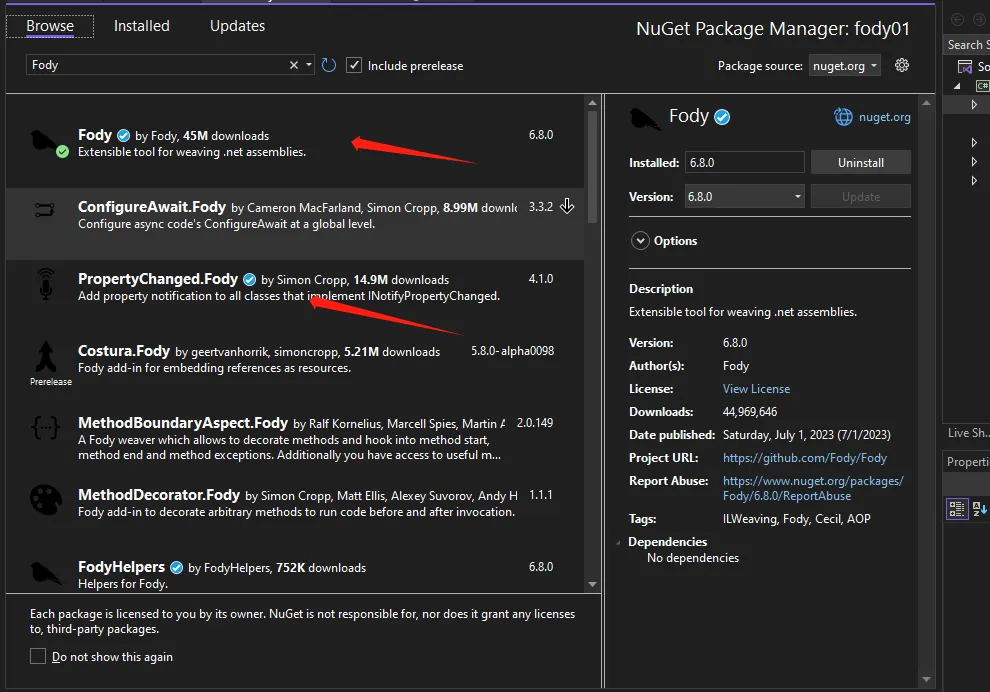The width and height of the screenshot is (990, 692).
Task: Select the Costura.Fody package title
Action: 124,351
